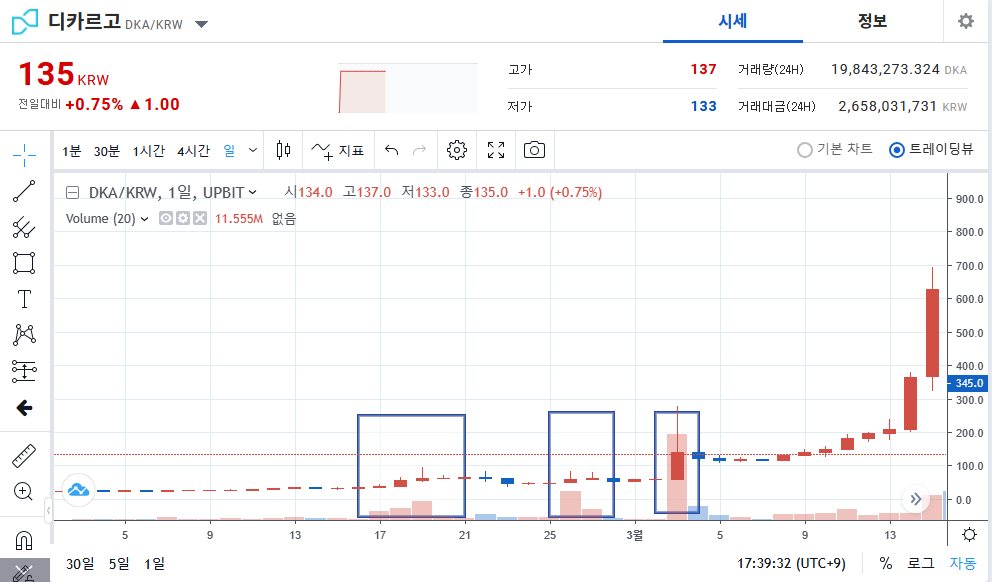Select the crosshair cursor tool

coord(24,155)
